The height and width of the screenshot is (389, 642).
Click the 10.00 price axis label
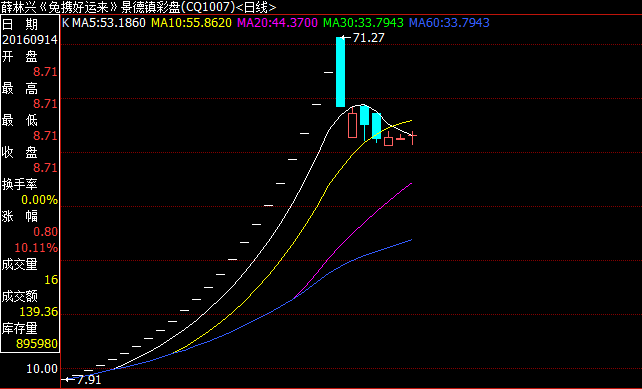tap(42, 369)
